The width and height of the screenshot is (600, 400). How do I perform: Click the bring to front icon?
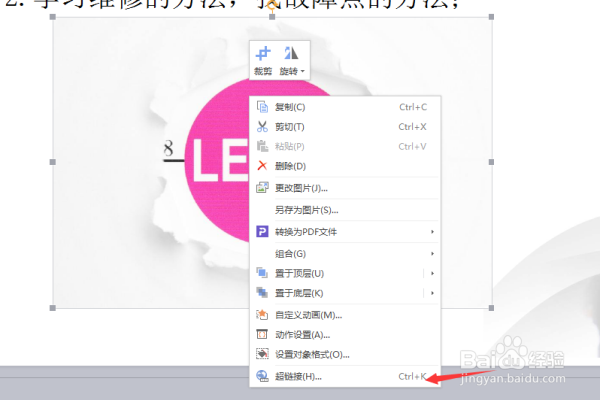[x=262, y=273]
